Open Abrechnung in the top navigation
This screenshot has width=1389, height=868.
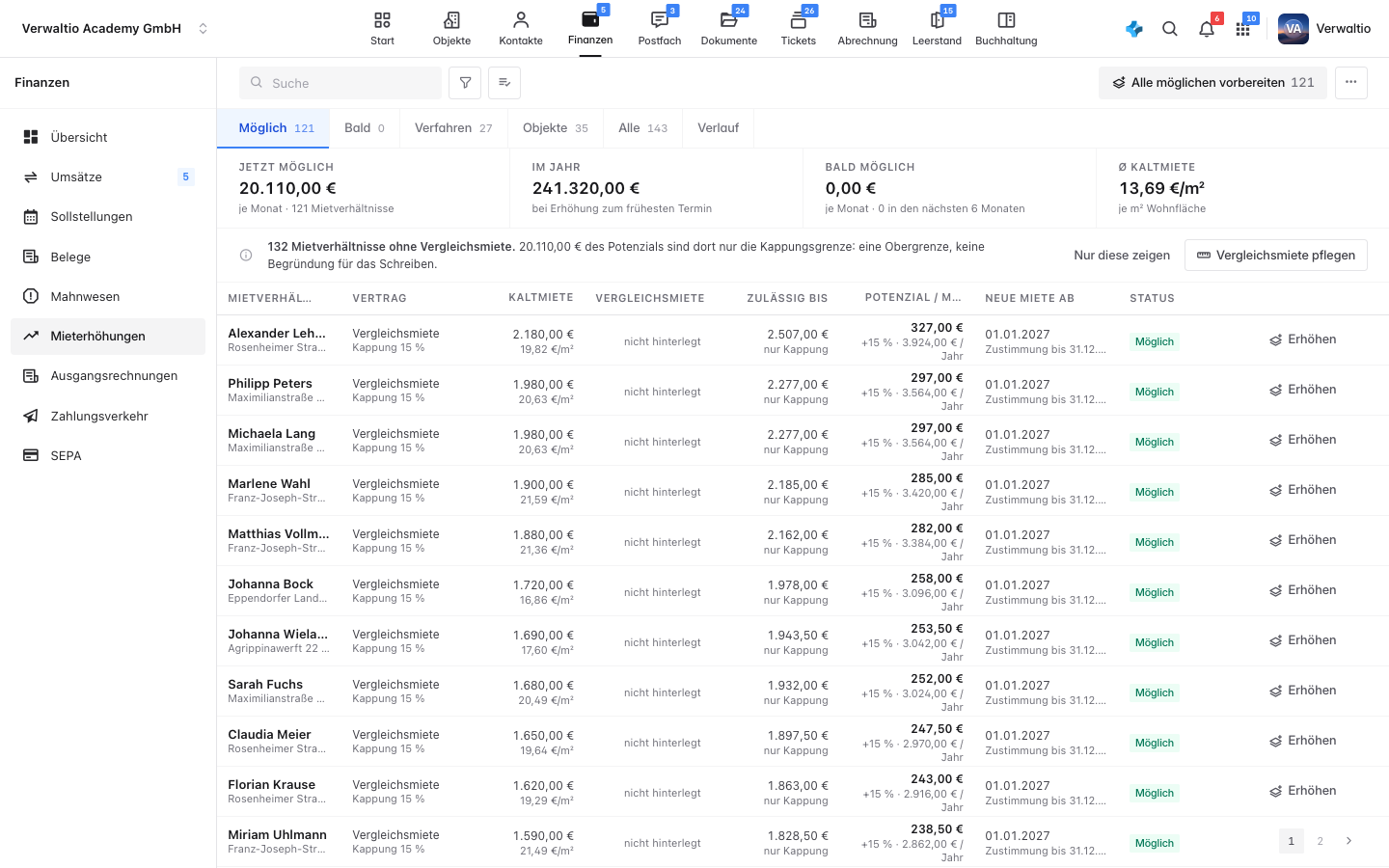pyautogui.click(x=867, y=29)
